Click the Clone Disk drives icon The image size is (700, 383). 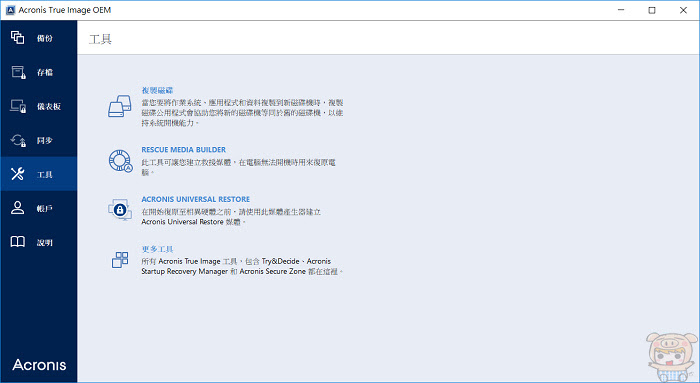coord(120,106)
